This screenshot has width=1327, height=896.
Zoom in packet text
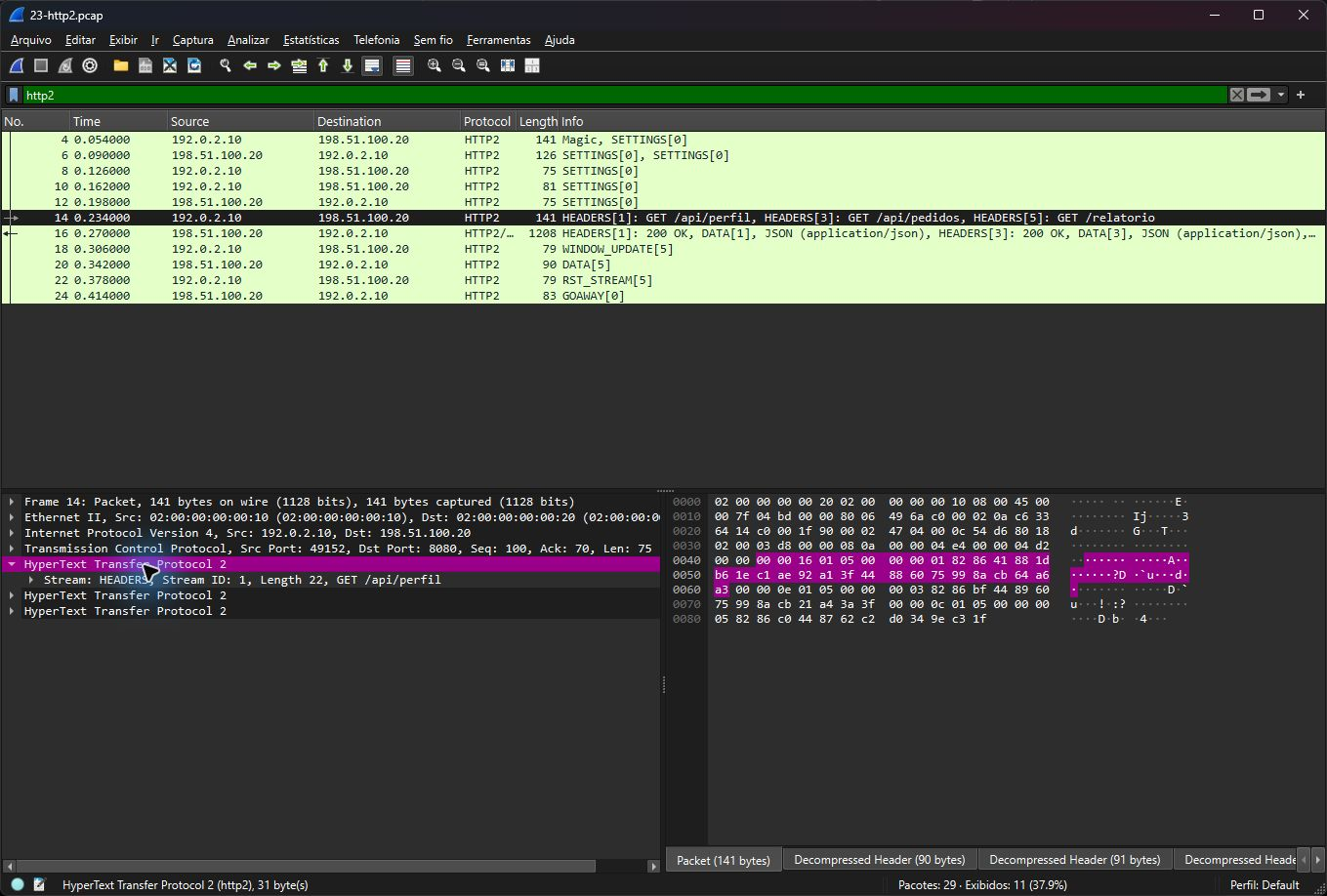[x=434, y=65]
